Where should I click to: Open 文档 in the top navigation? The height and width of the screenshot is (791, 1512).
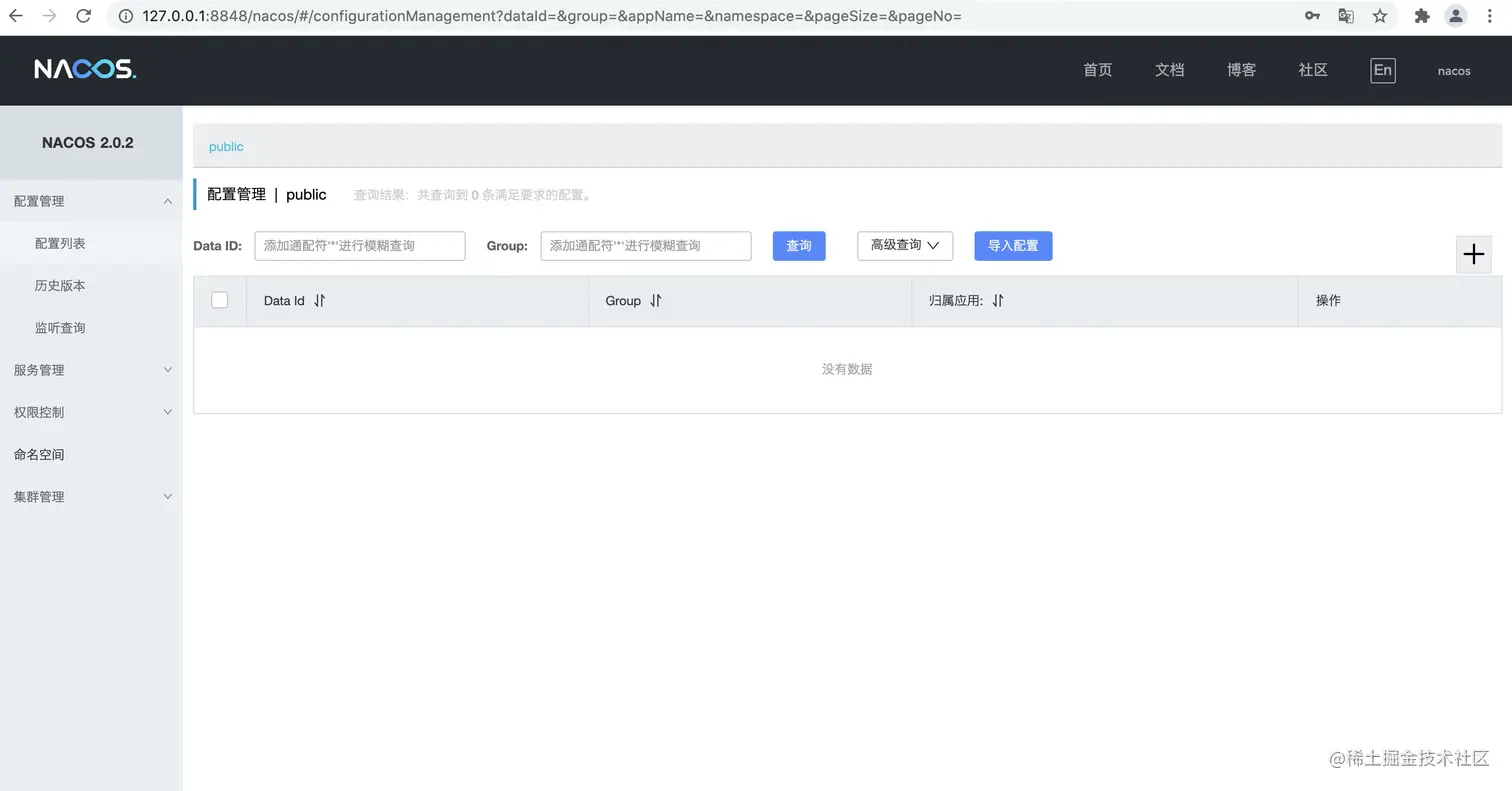click(x=1170, y=70)
